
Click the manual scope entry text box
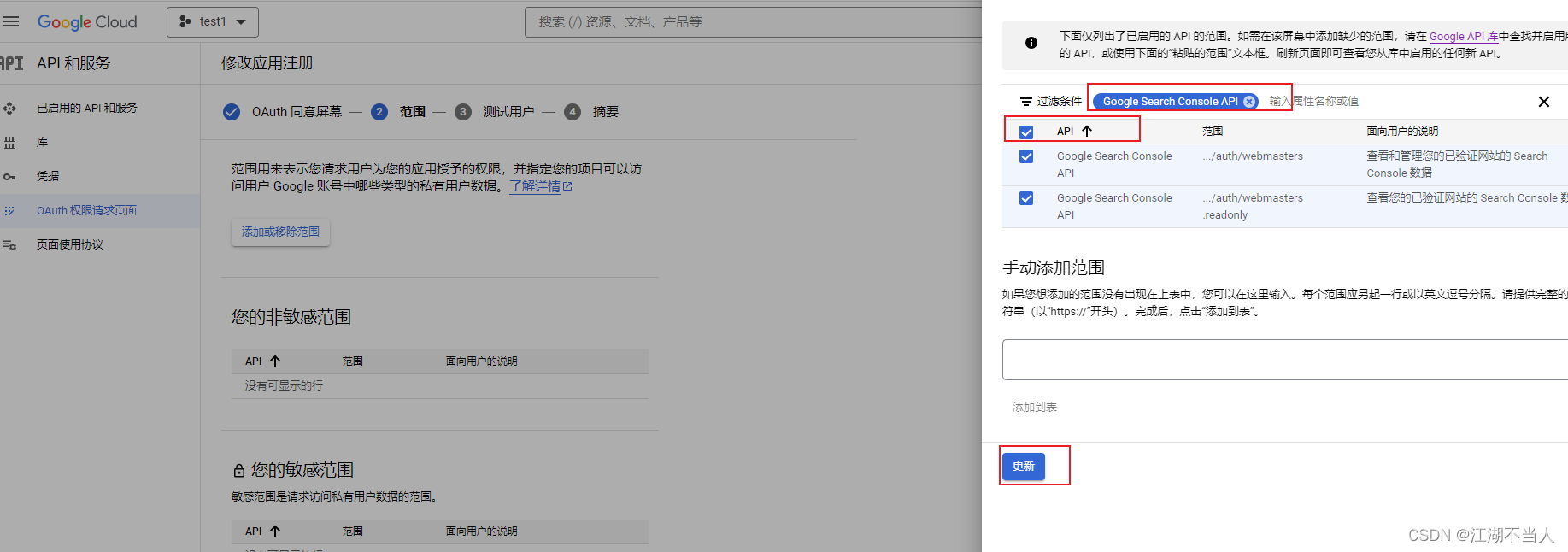1285,360
